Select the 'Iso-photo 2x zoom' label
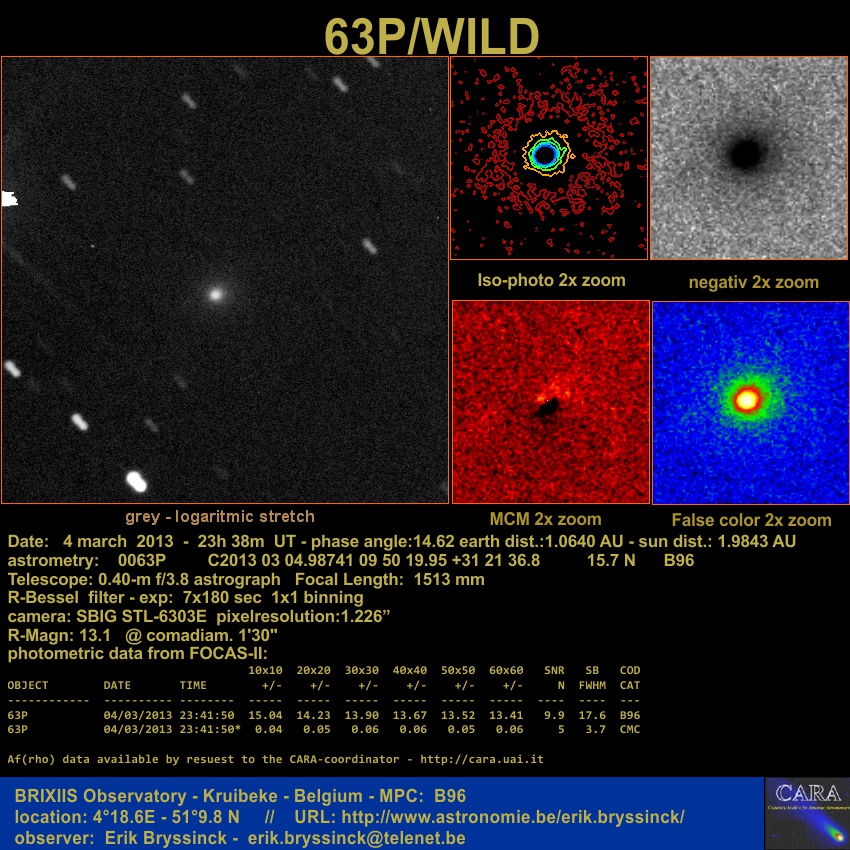Image resolution: width=850 pixels, height=850 pixels. tap(551, 280)
